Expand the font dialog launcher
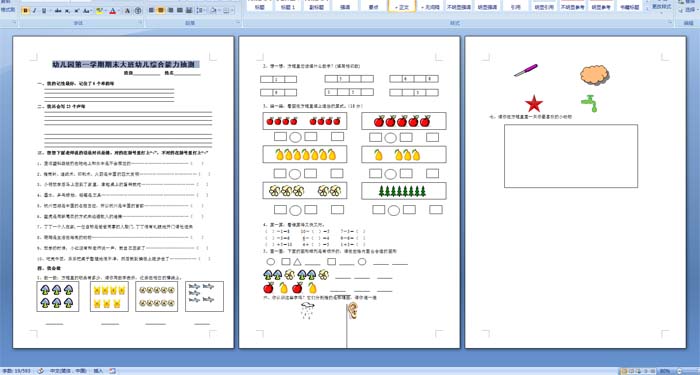 [140, 22]
